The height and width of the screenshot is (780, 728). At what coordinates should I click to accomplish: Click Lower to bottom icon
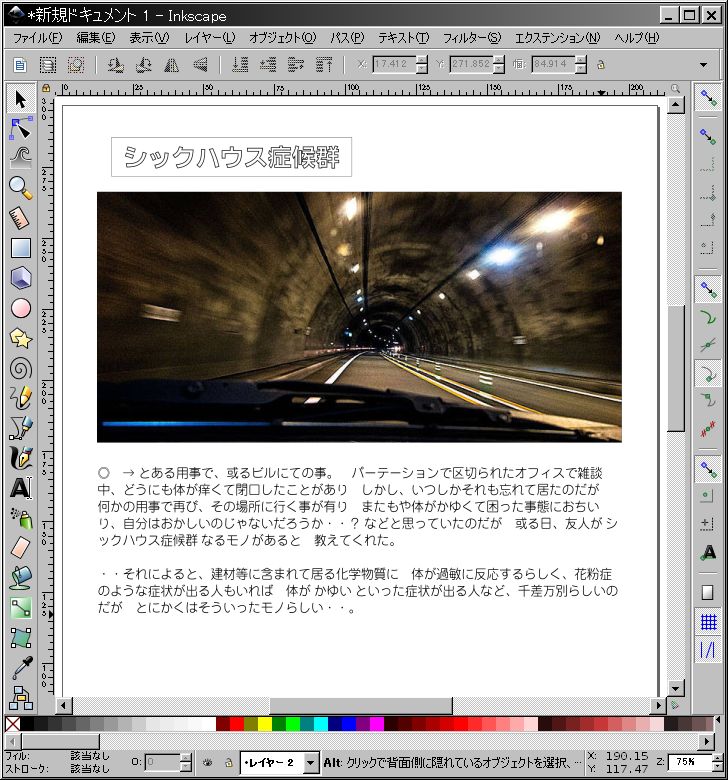coord(240,65)
